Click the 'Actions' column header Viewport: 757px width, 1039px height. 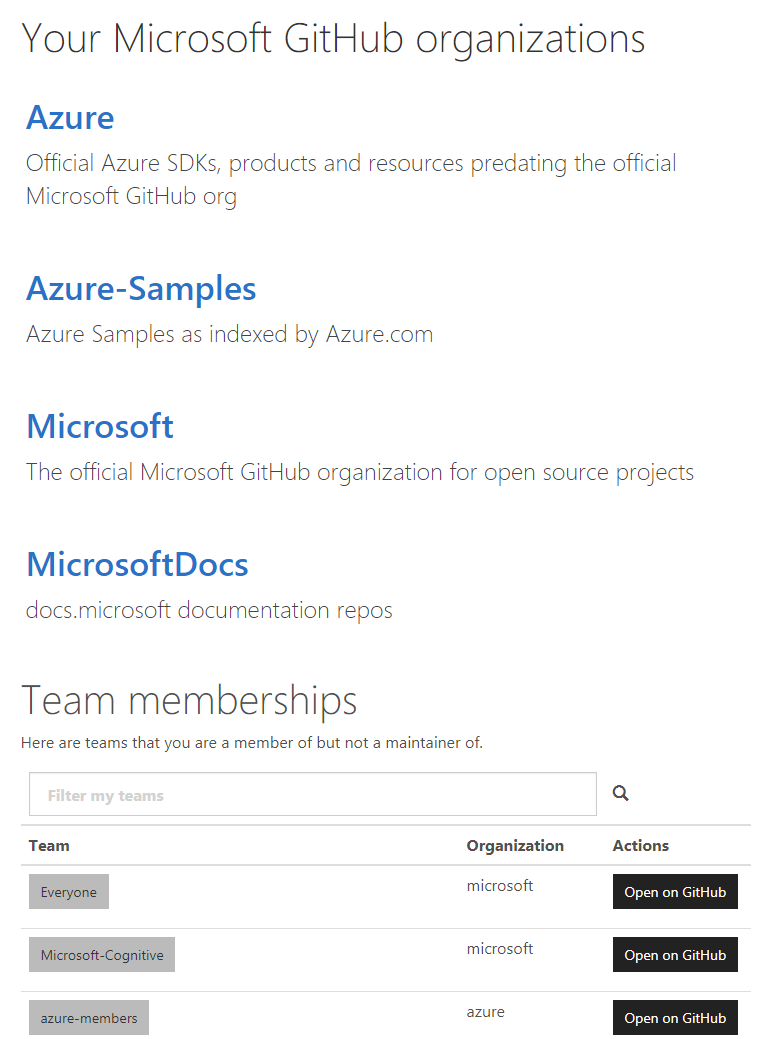[x=640, y=846]
